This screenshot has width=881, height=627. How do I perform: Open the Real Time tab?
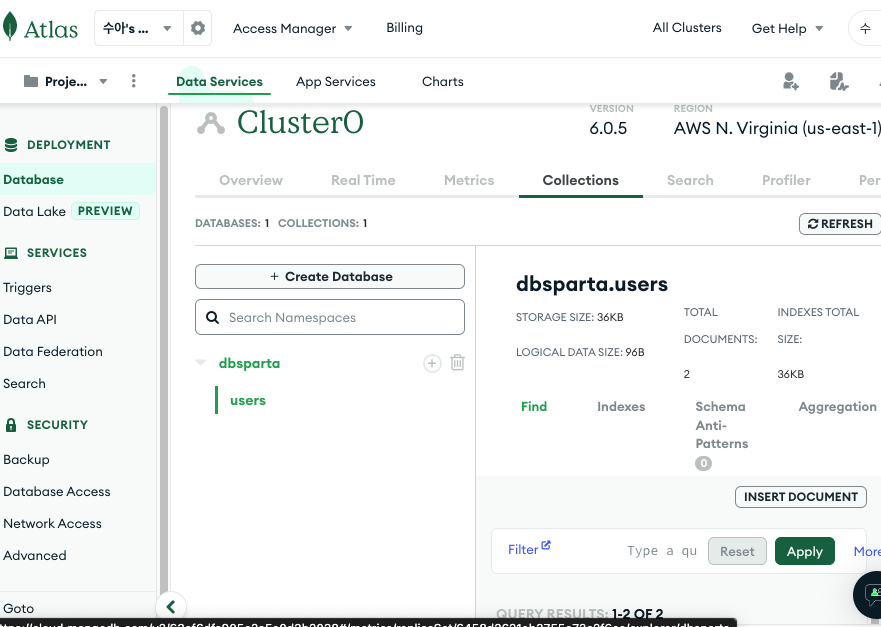[363, 180]
